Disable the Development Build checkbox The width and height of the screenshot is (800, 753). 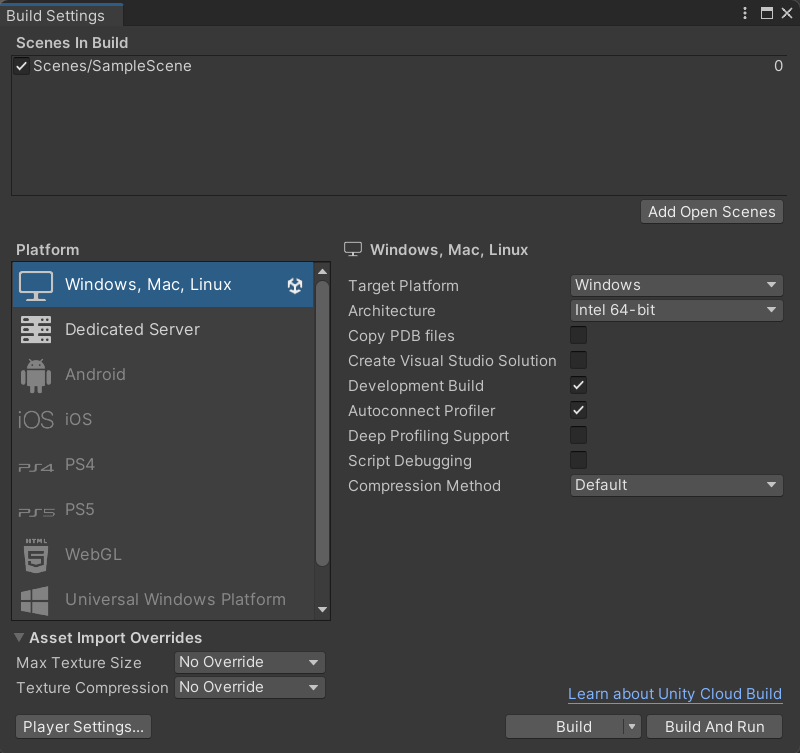click(578, 385)
